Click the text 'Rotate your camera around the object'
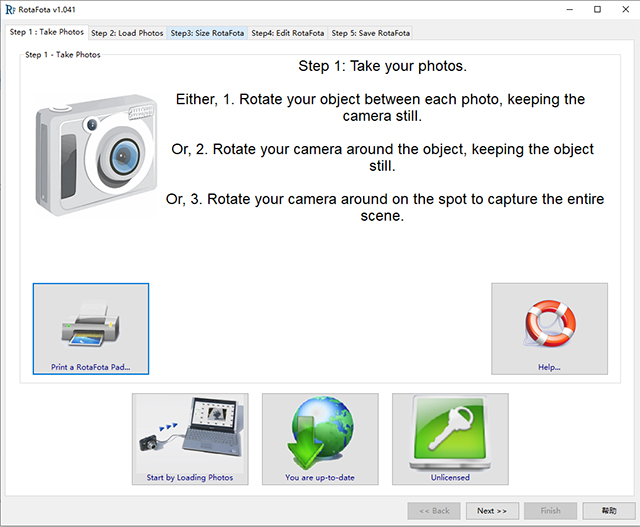Viewport: 640px width, 527px height. 339,149
